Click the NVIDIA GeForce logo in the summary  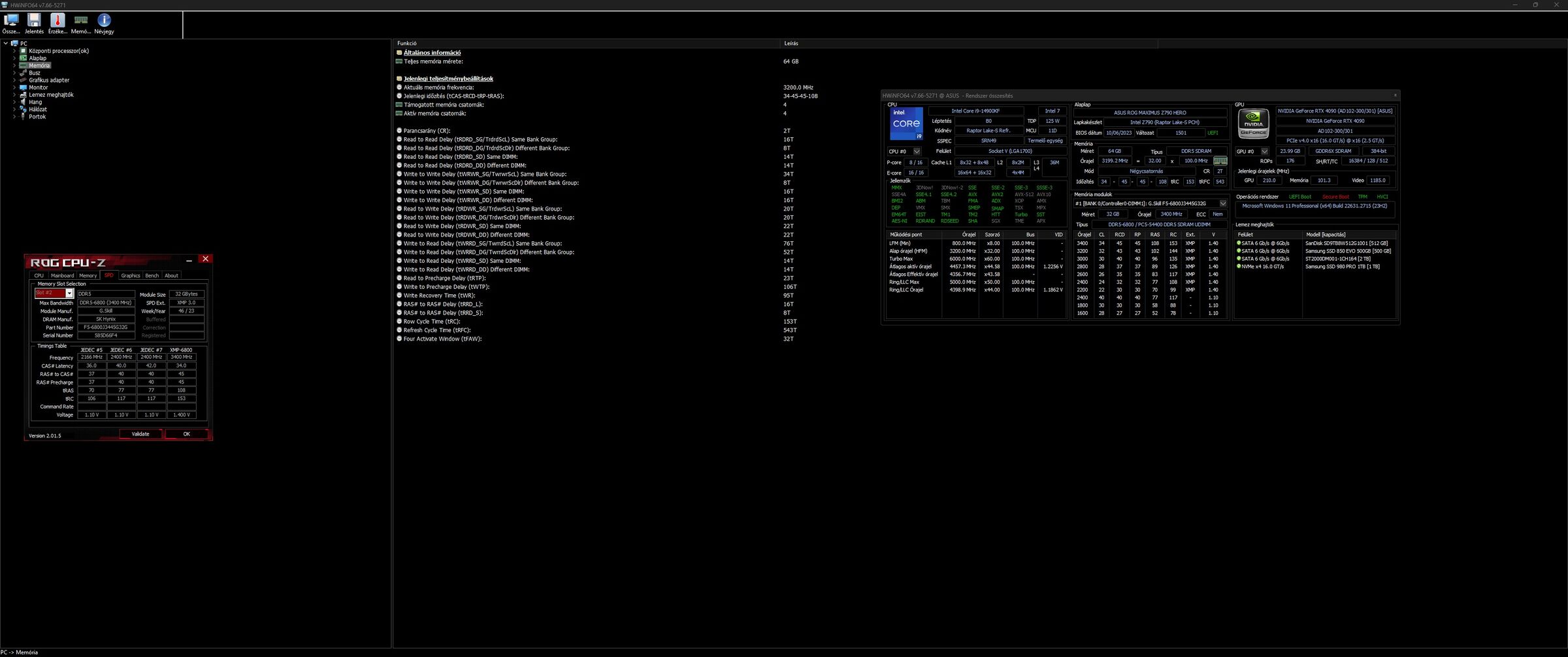tap(1253, 124)
